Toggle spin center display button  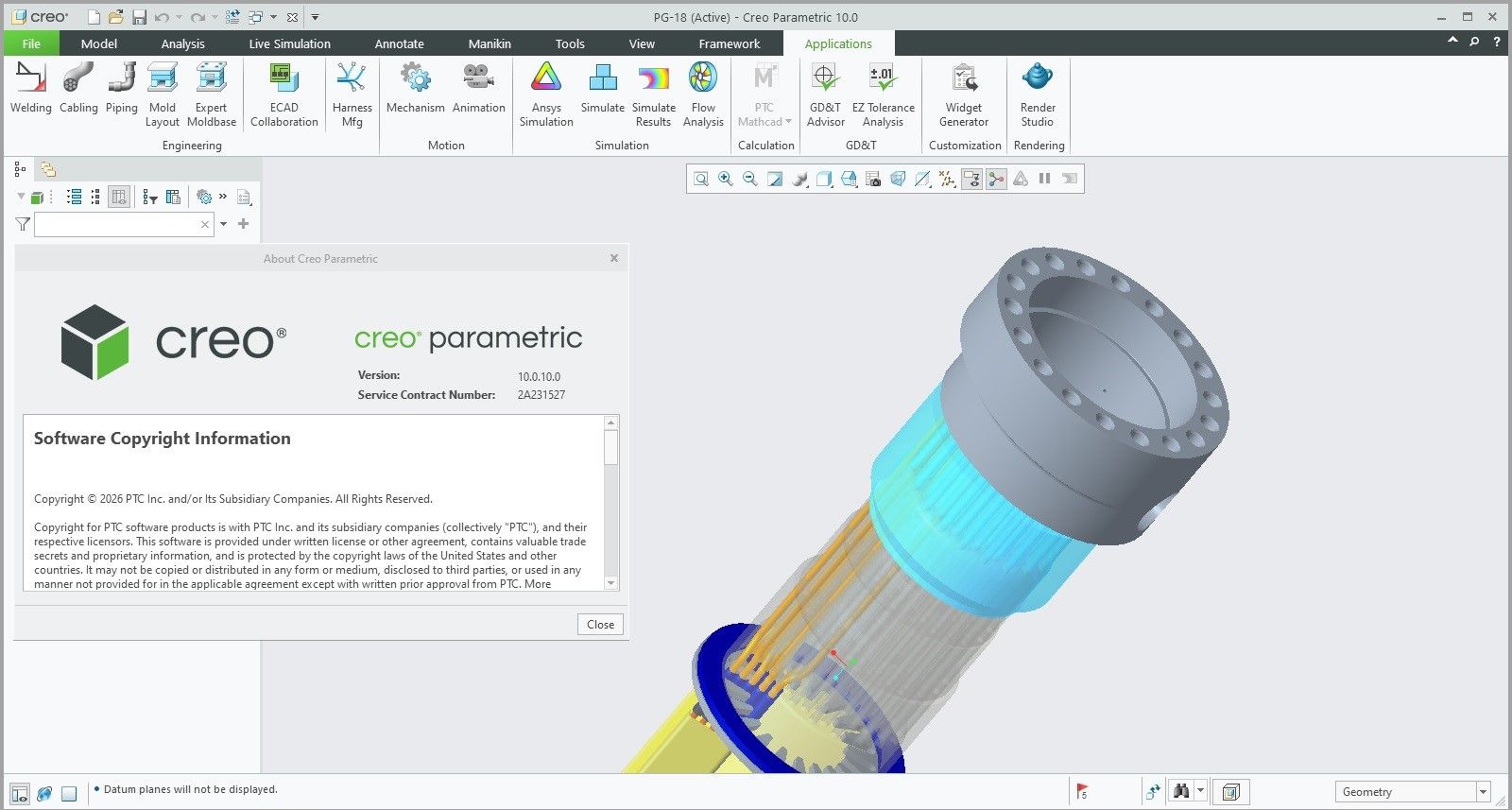tap(996, 179)
